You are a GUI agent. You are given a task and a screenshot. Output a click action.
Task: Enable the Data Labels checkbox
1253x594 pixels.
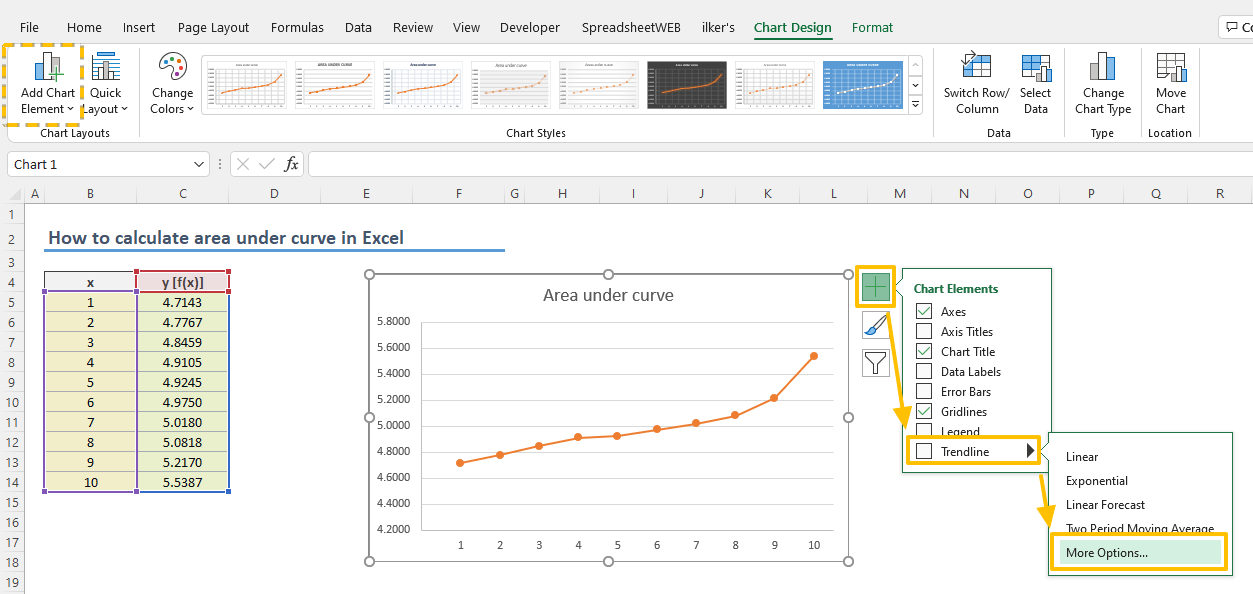pyautogui.click(x=922, y=371)
